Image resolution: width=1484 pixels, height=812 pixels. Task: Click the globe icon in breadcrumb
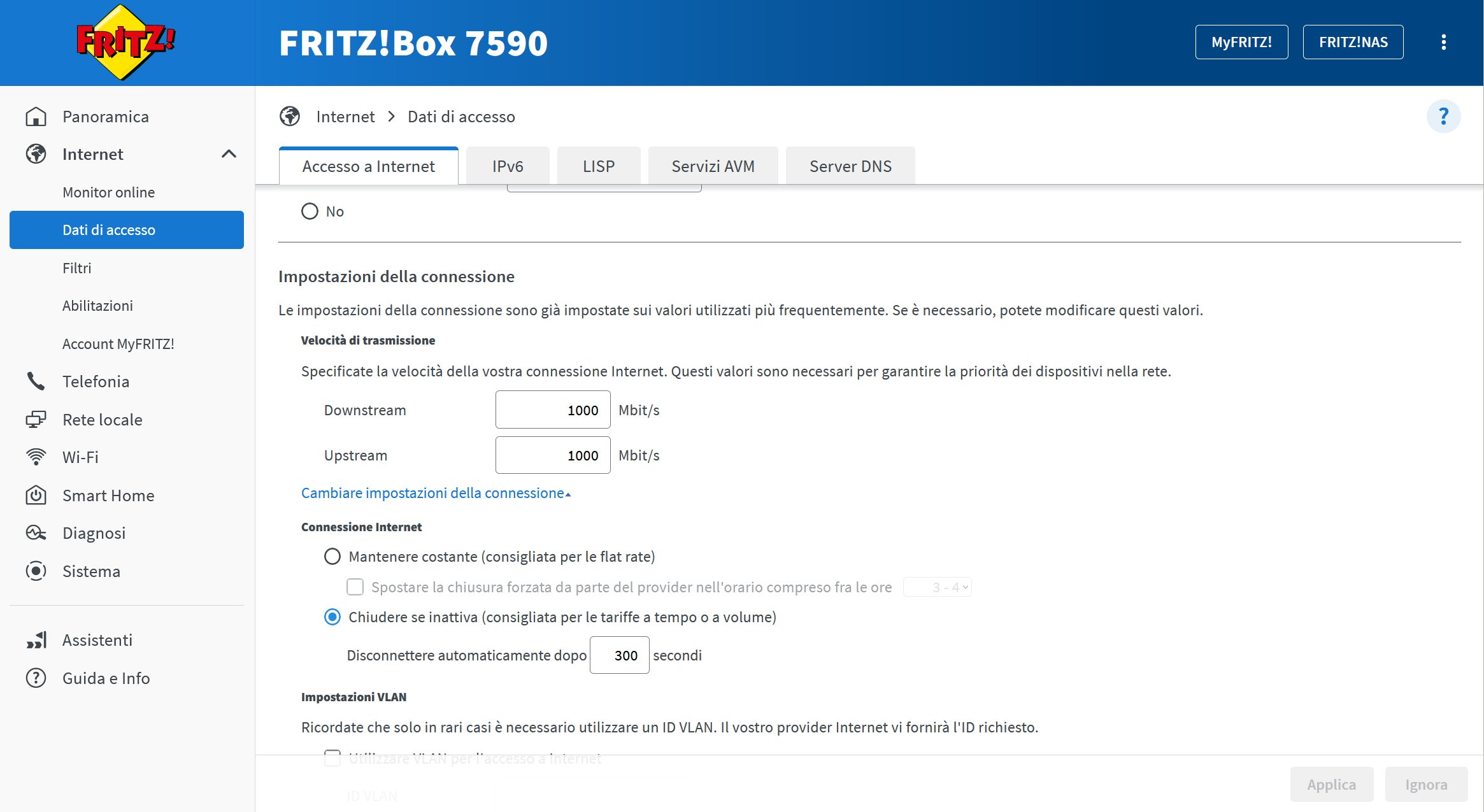click(290, 117)
